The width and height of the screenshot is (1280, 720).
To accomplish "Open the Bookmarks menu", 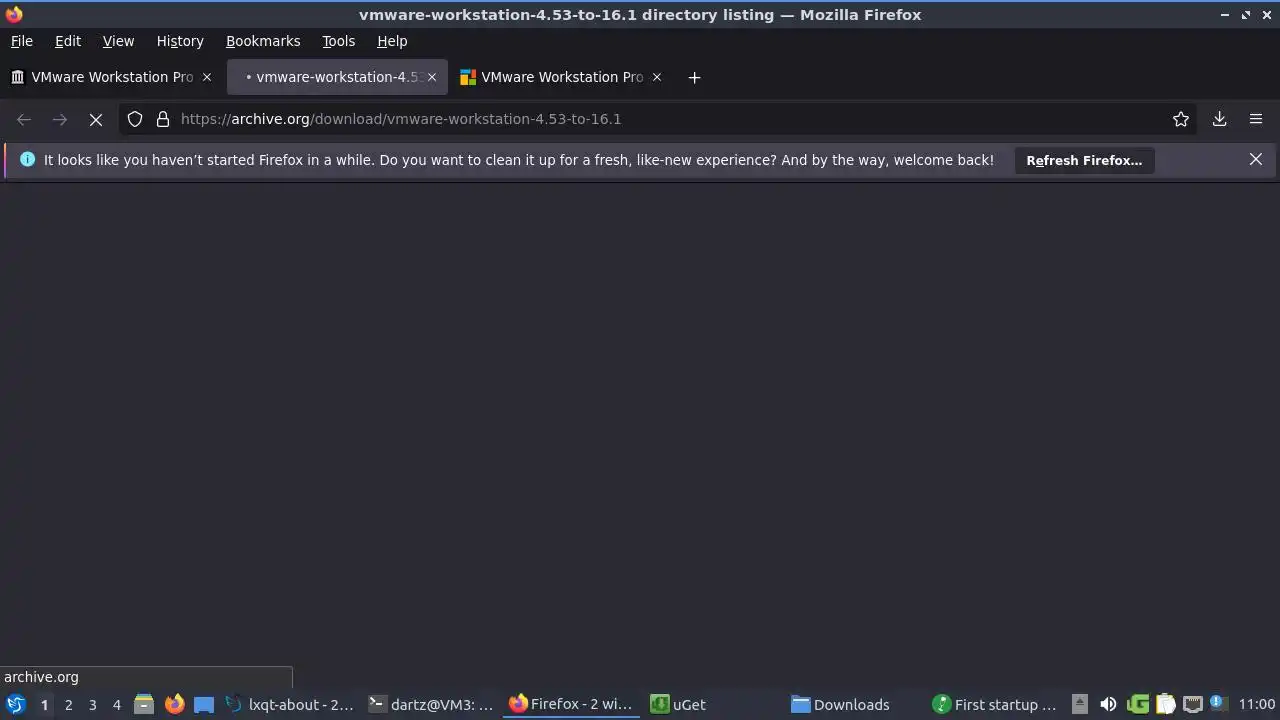I will click(x=263, y=41).
